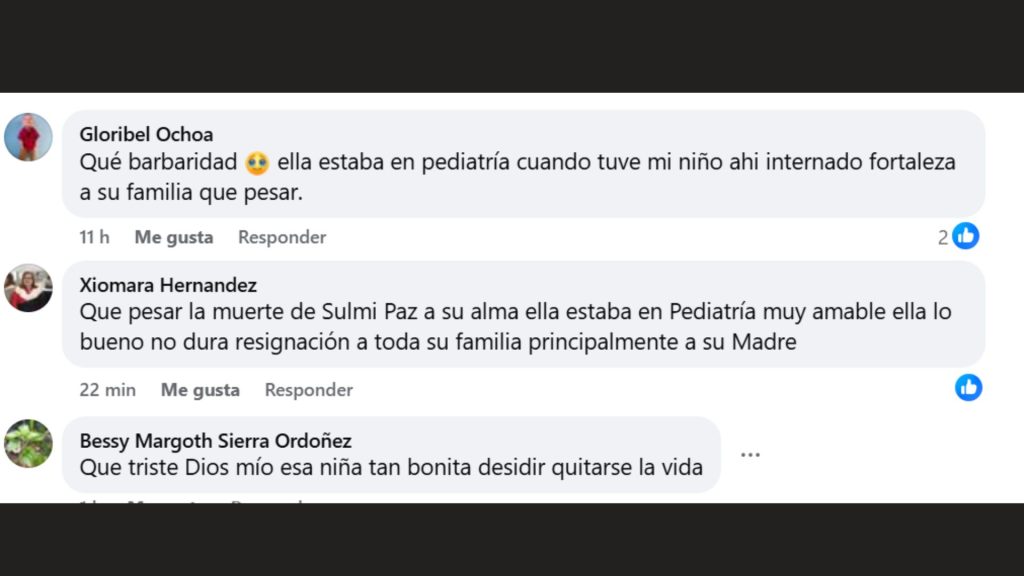Click the 11 h timestamp on Gloribel's comment

click(x=93, y=237)
